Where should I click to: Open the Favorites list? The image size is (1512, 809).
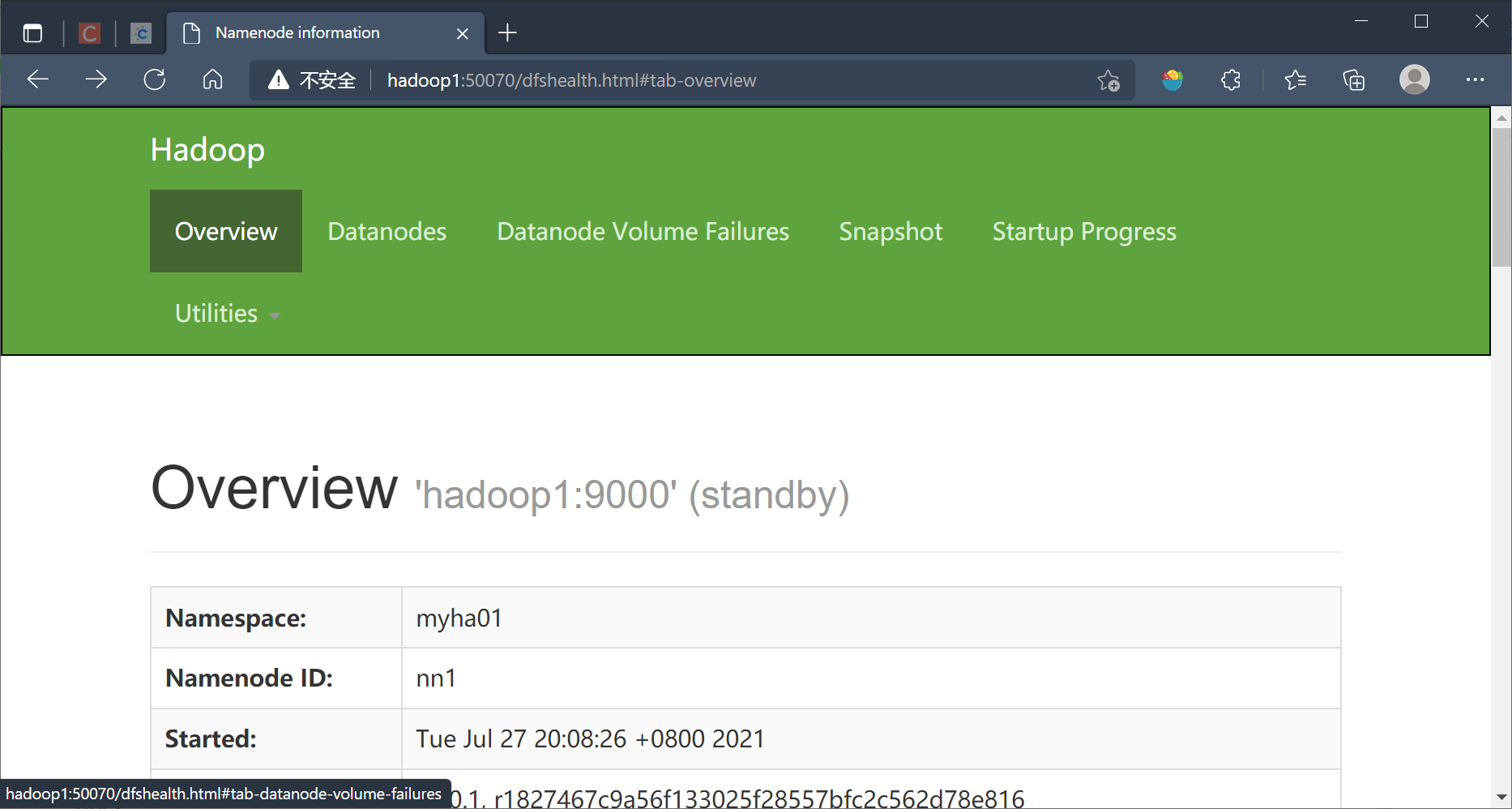(x=1296, y=79)
